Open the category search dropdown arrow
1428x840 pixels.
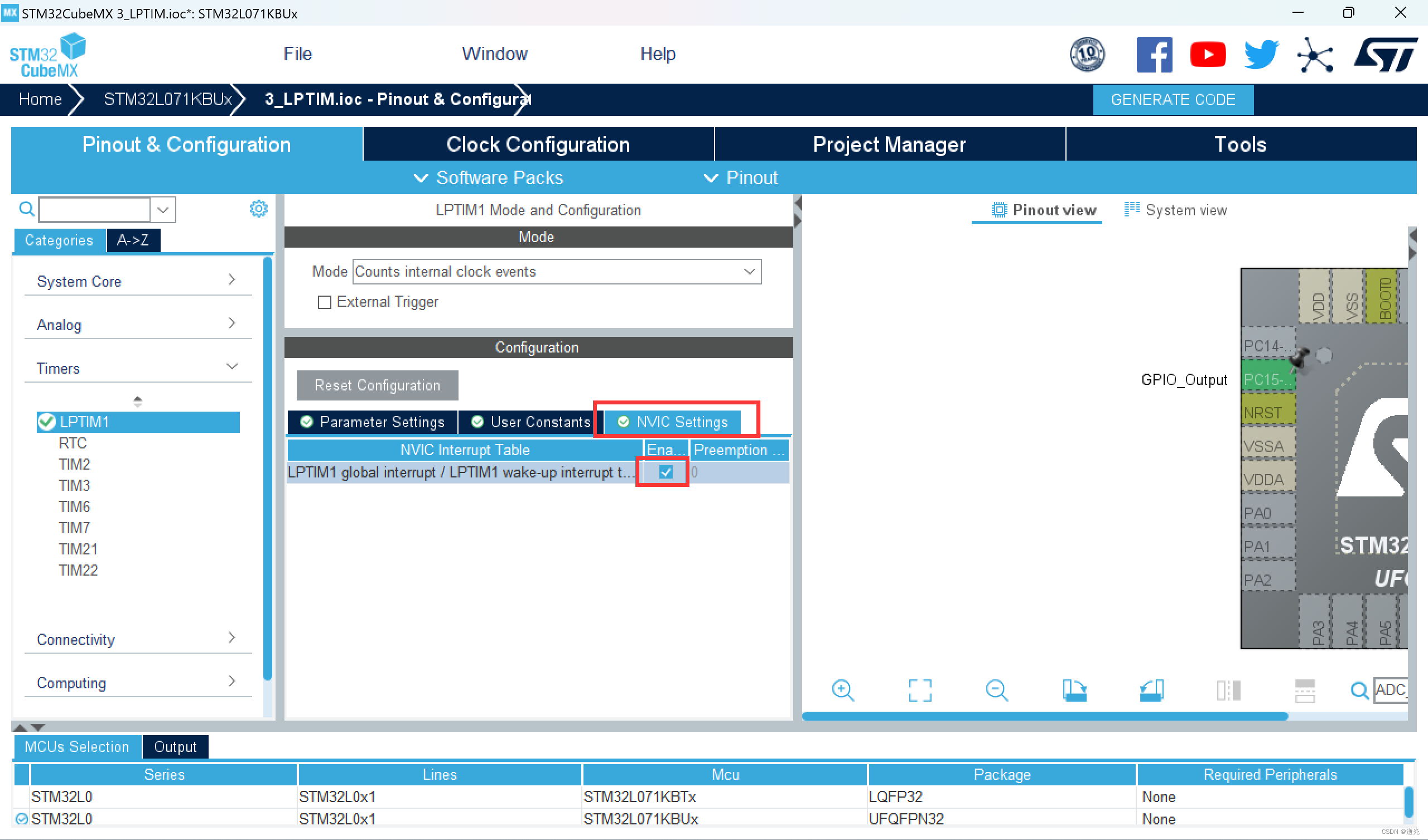[x=163, y=210]
